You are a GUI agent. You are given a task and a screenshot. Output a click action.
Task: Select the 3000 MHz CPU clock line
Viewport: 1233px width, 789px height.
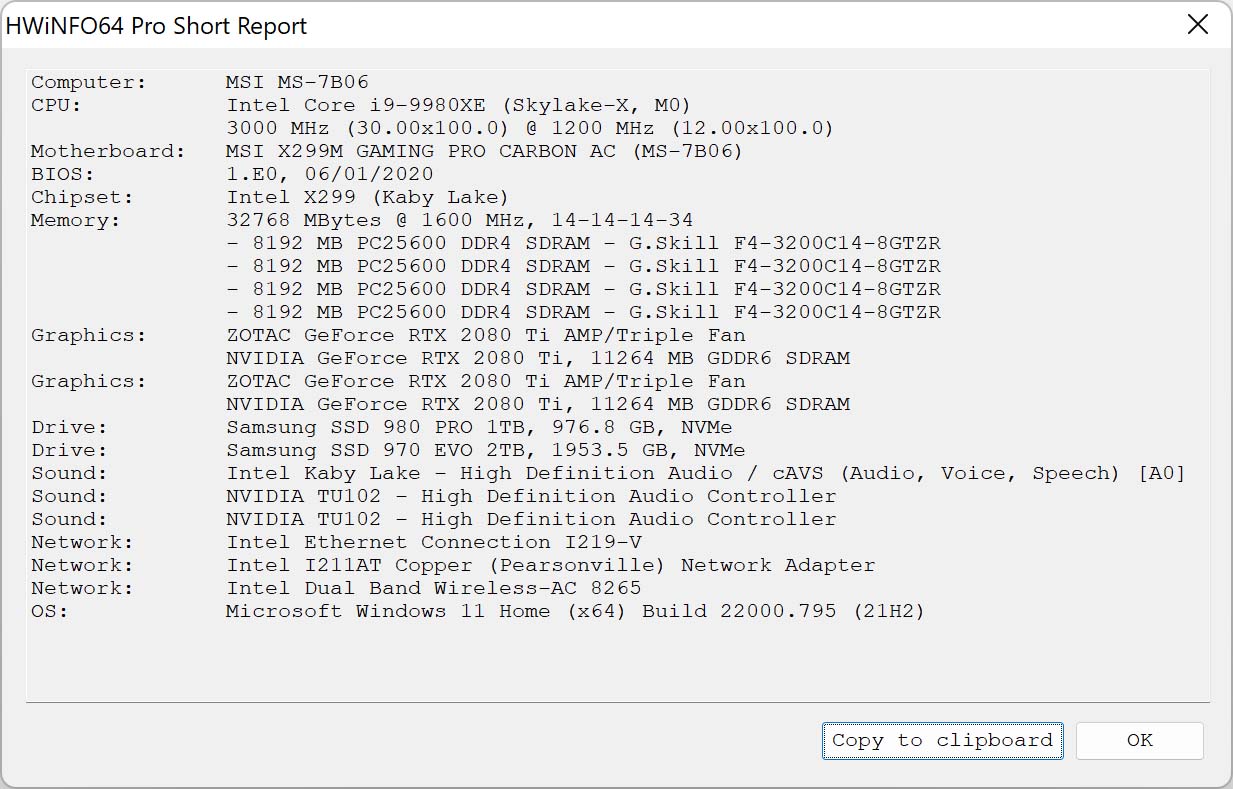529,129
